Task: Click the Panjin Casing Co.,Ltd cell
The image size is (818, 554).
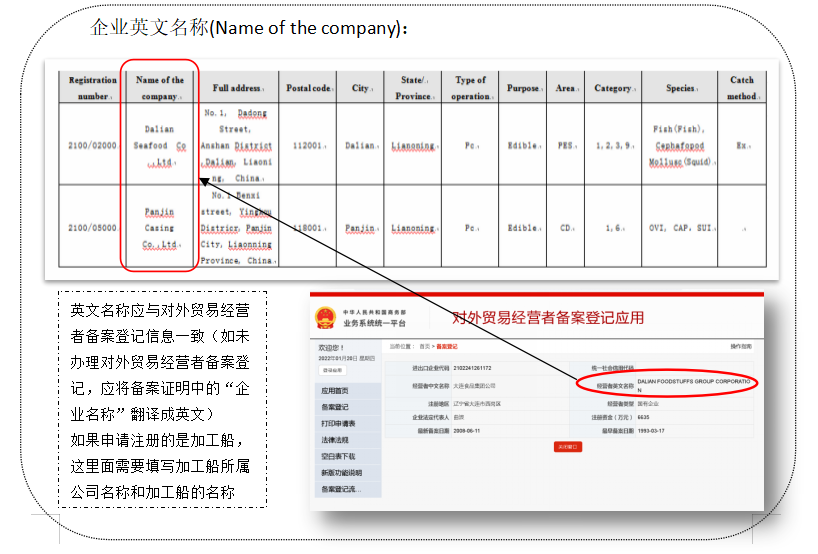Action: [x=160, y=228]
